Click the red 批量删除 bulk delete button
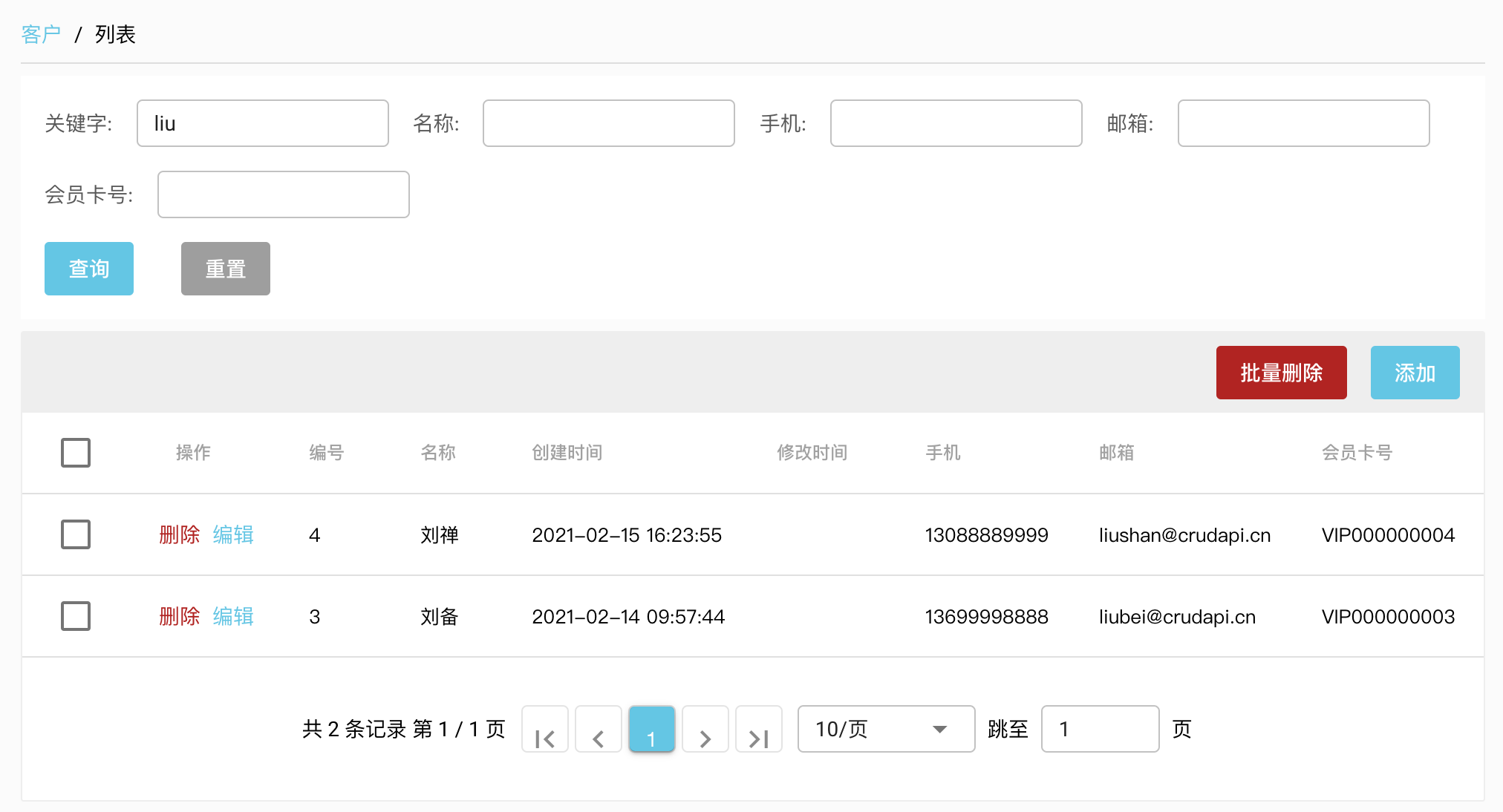Viewport: 1503px width, 812px height. click(1281, 372)
